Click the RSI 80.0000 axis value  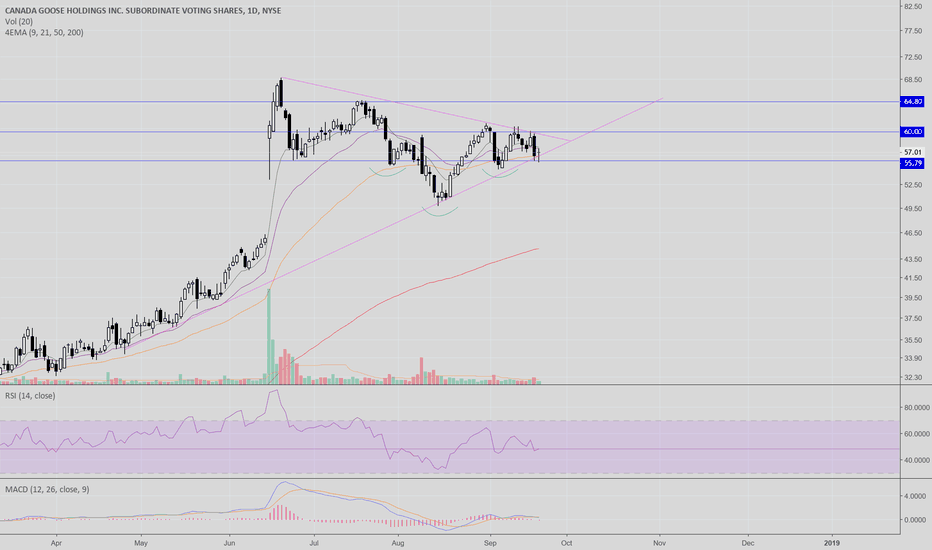[x=917, y=408]
